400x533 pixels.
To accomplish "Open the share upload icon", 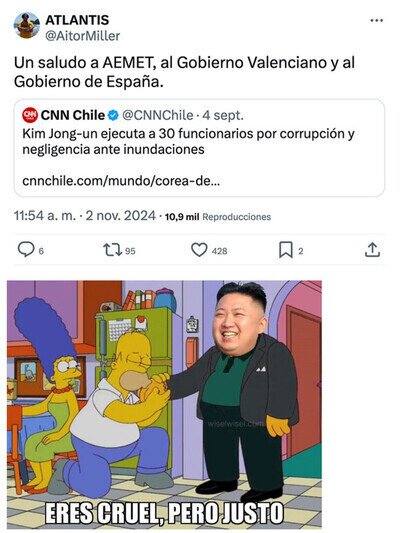I will [372, 250].
